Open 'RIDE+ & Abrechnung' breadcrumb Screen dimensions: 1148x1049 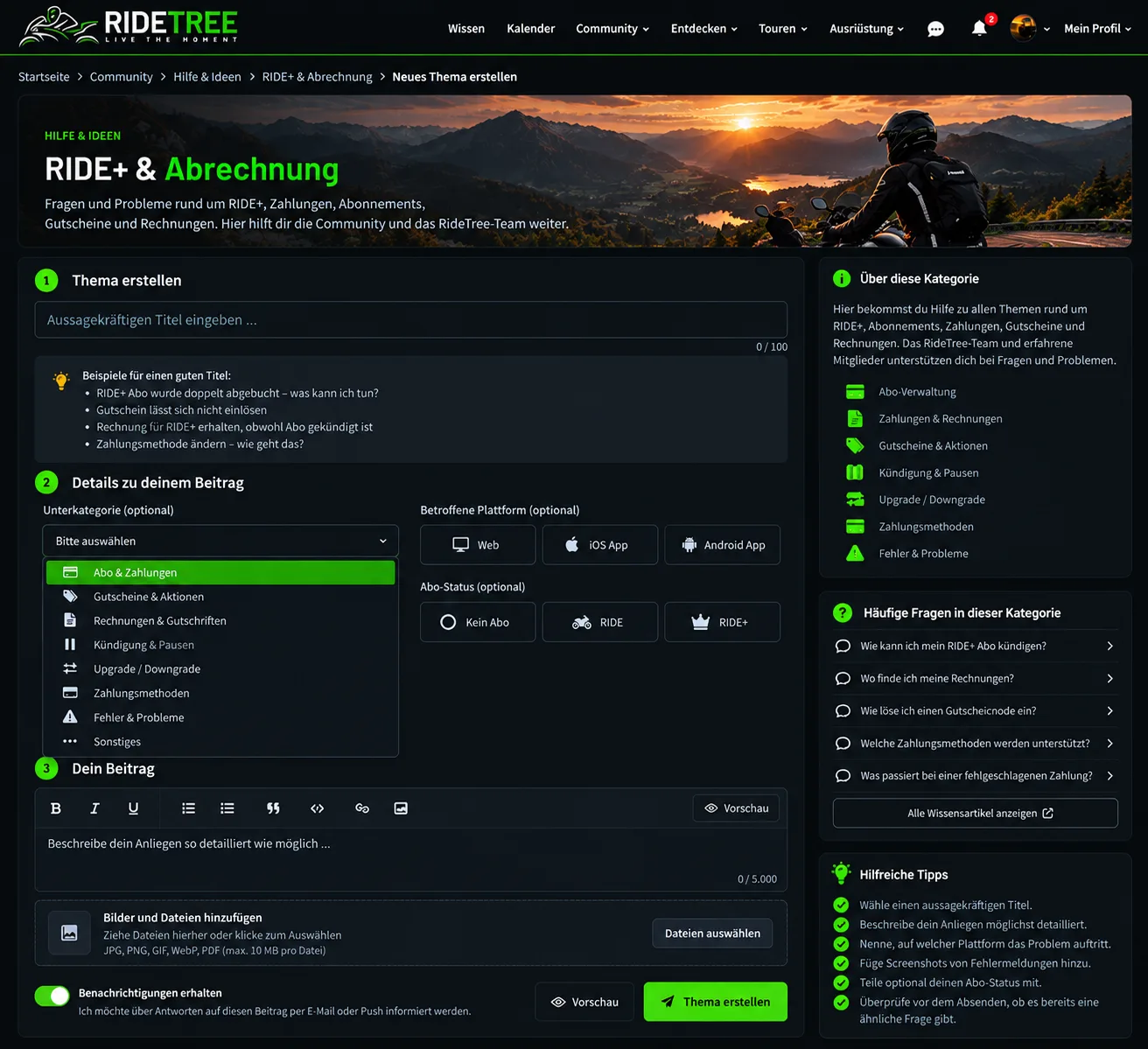(x=317, y=77)
